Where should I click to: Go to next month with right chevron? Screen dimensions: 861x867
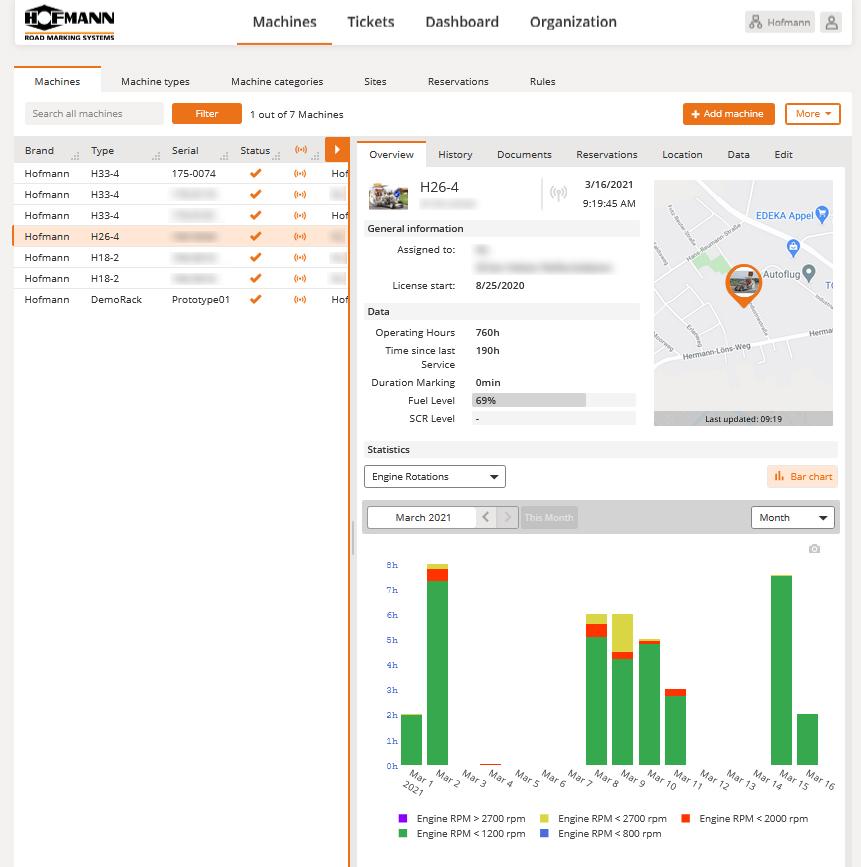(x=507, y=518)
